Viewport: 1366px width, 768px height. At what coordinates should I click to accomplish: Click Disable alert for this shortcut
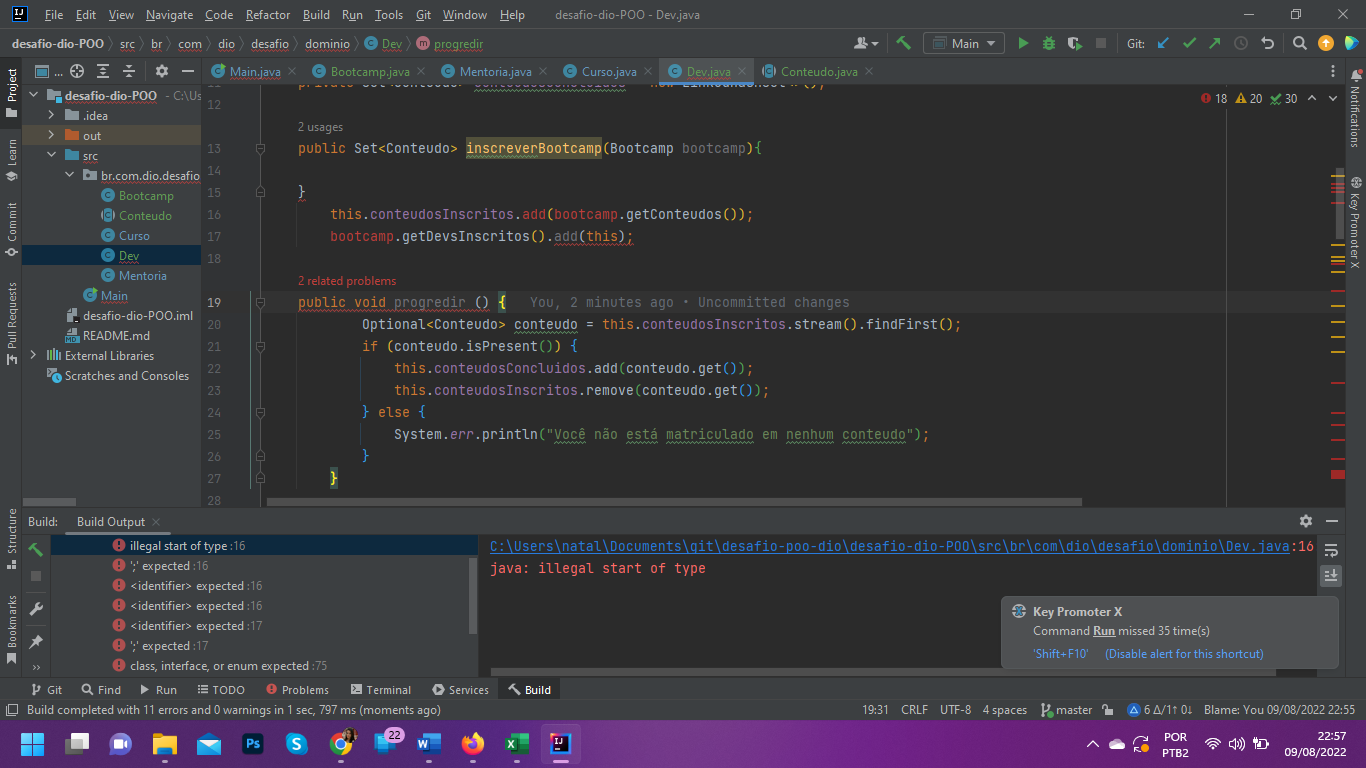[1184, 654]
